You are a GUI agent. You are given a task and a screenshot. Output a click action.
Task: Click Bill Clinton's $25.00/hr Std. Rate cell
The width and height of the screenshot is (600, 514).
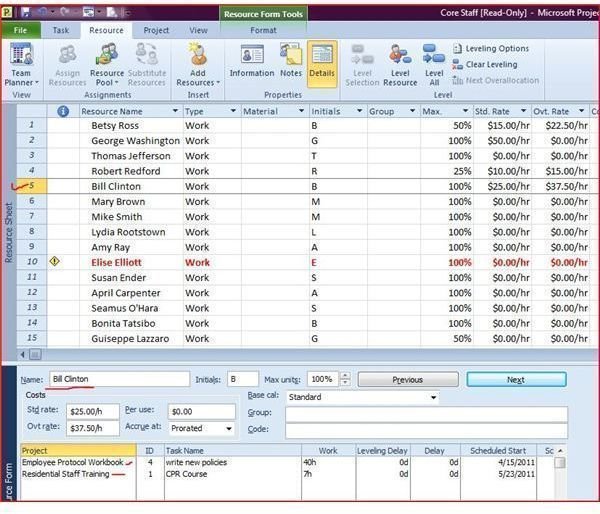pos(502,186)
